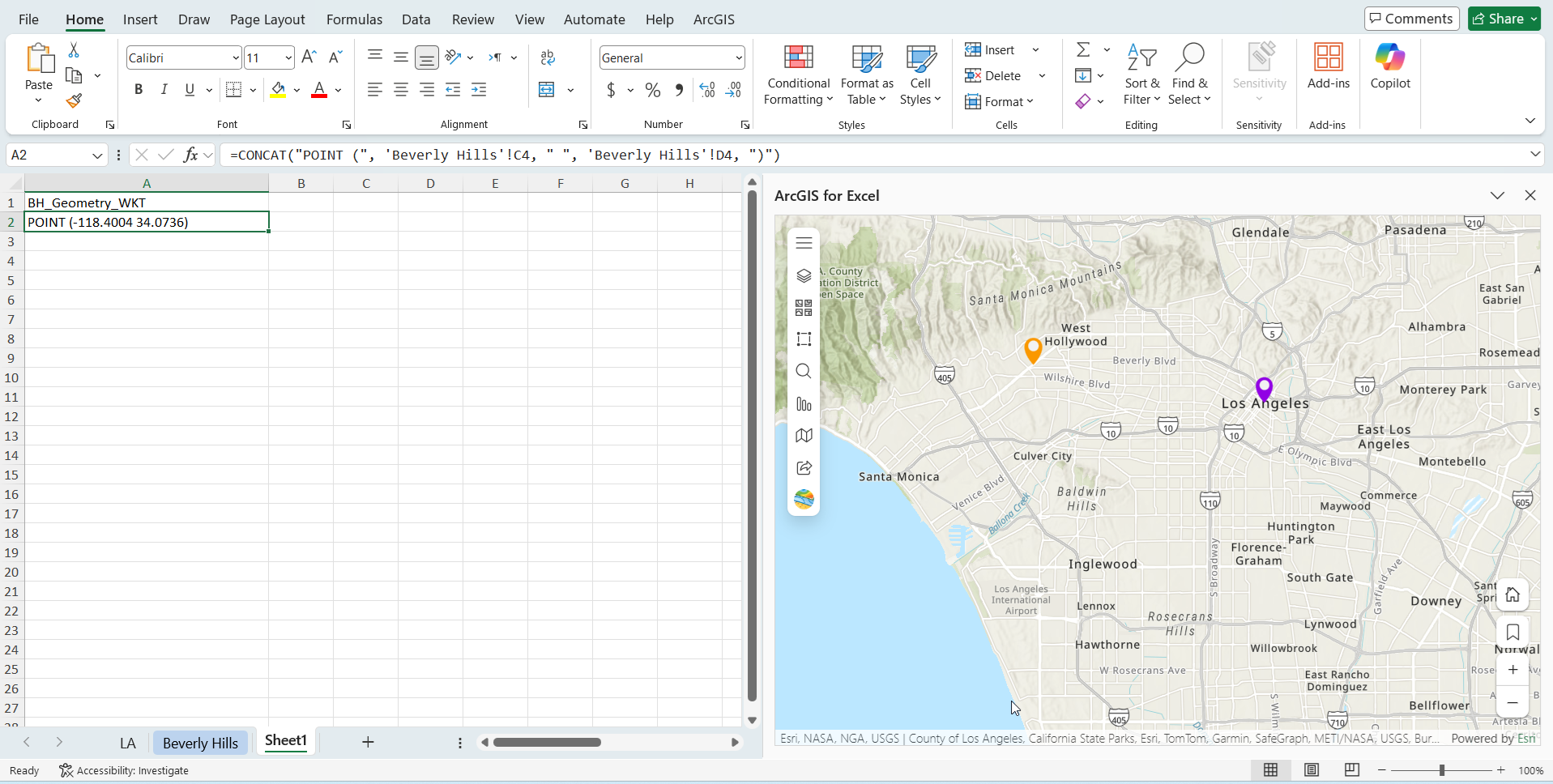
Task: Expand the font size dropdown
Action: click(x=288, y=58)
